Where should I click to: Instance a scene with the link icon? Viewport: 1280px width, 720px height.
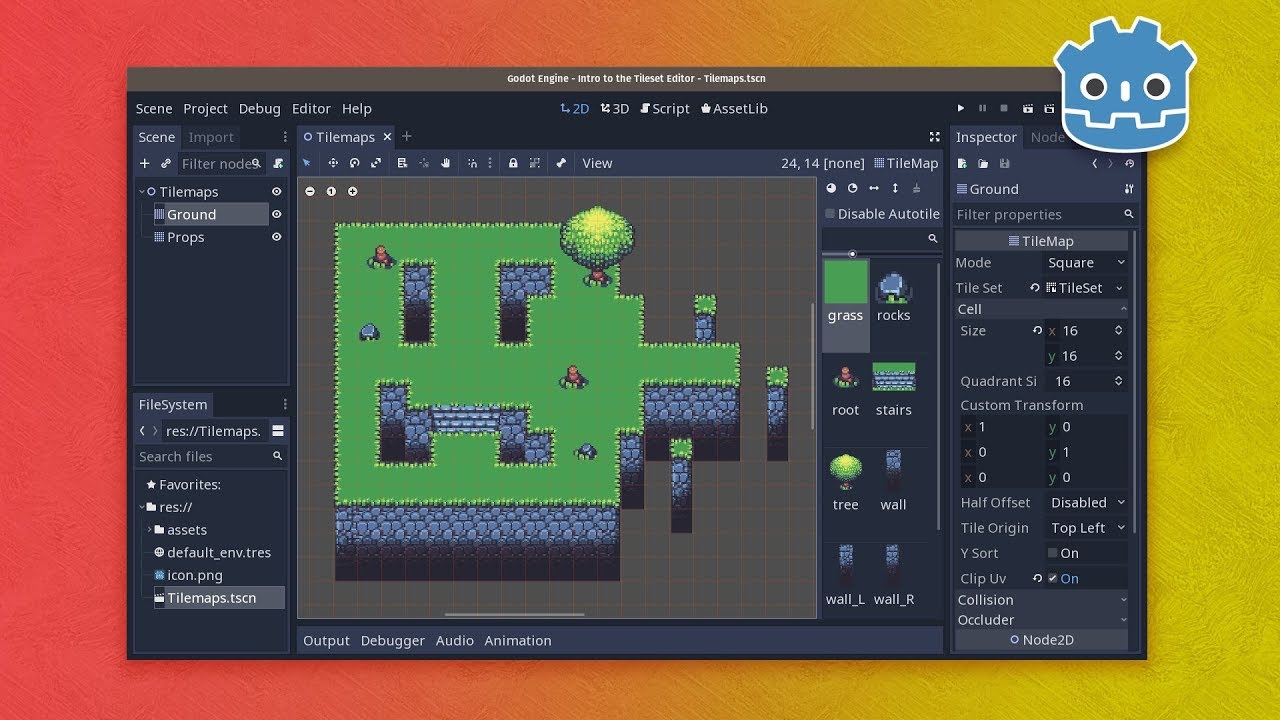click(166, 163)
